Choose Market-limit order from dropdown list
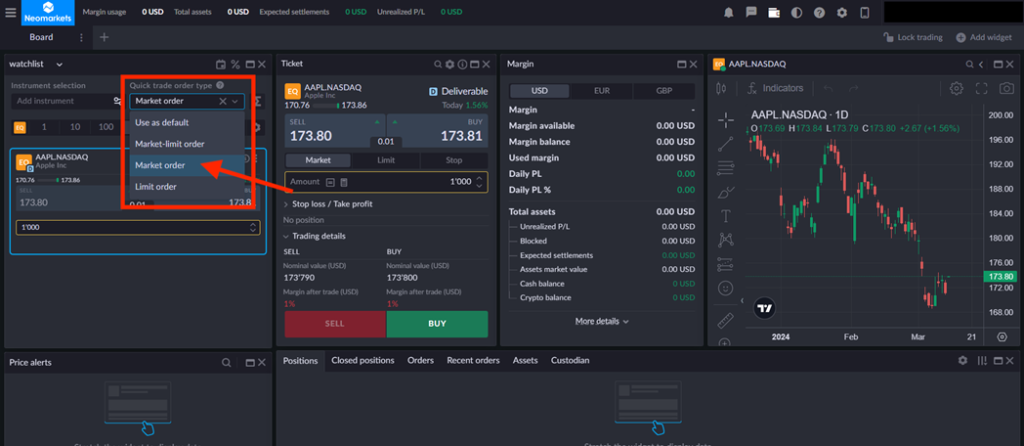Viewport: 1024px width, 446px height. coord(169,144)
